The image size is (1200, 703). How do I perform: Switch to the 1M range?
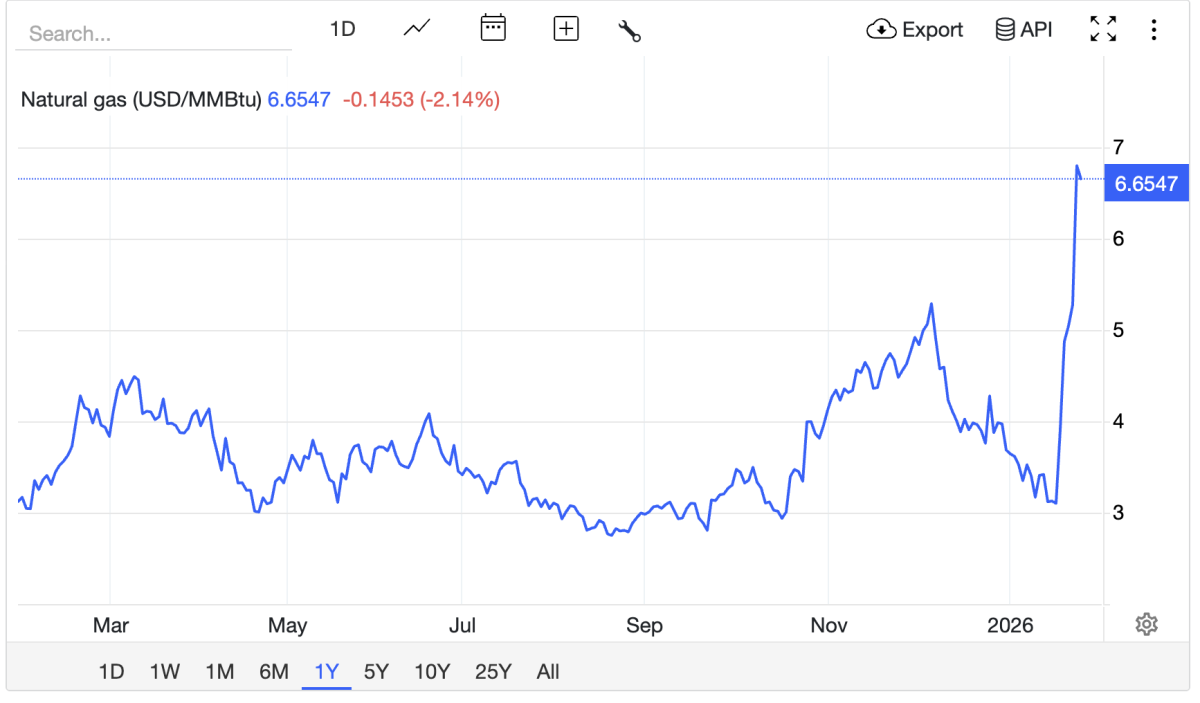point(219,671)
